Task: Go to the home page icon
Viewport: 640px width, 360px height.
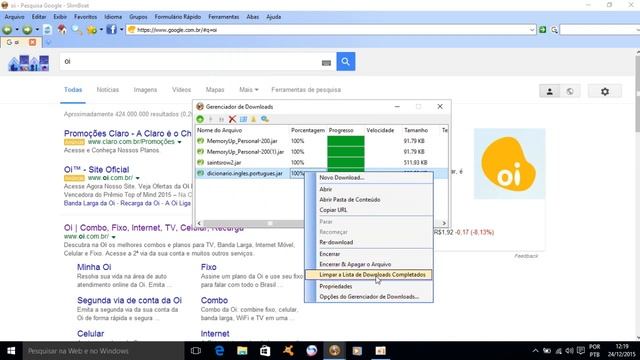Action: pos(62,29)
